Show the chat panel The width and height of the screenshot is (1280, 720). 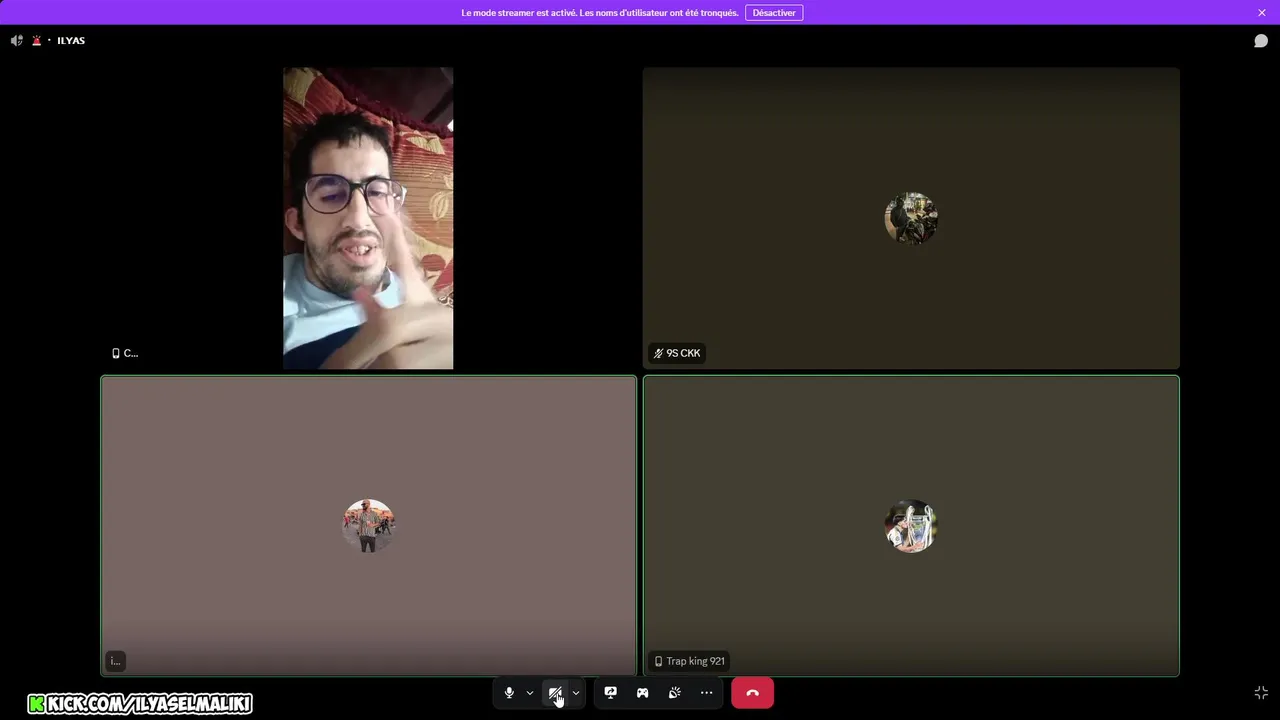(x=1261, y=41)
